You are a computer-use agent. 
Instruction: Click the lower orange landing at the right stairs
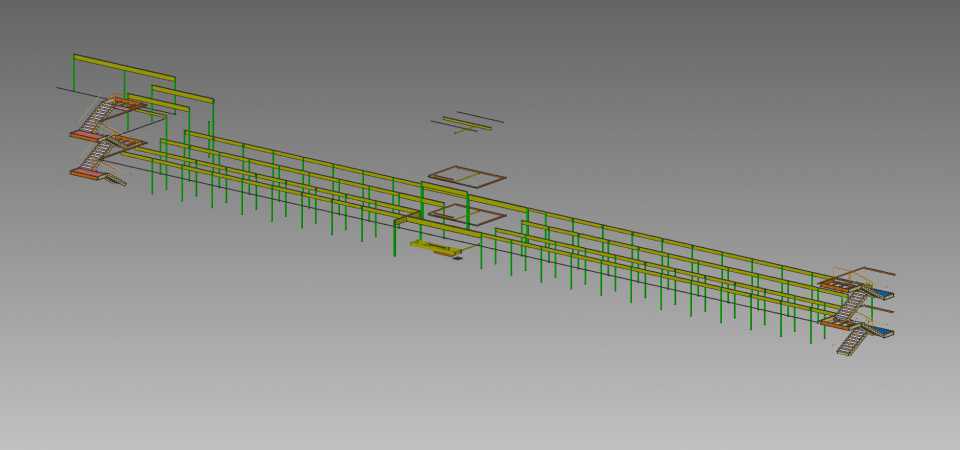coord(834,323)
